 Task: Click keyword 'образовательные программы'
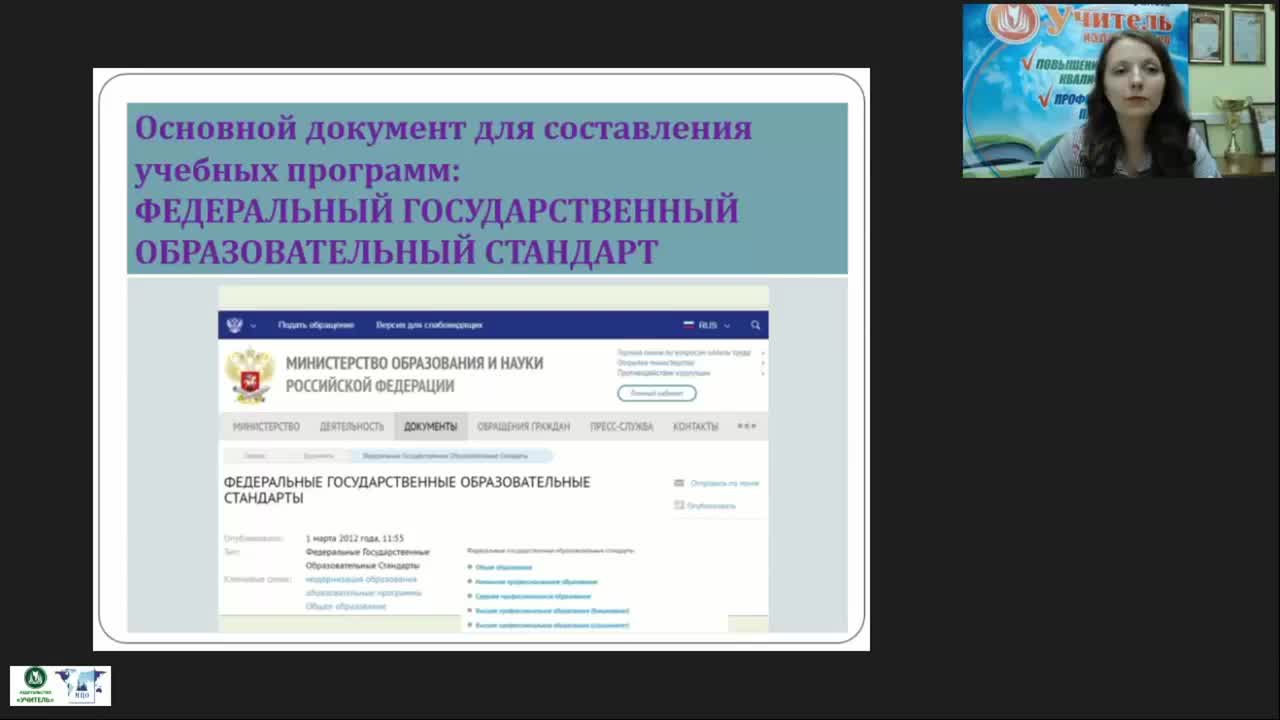(363, 593)
